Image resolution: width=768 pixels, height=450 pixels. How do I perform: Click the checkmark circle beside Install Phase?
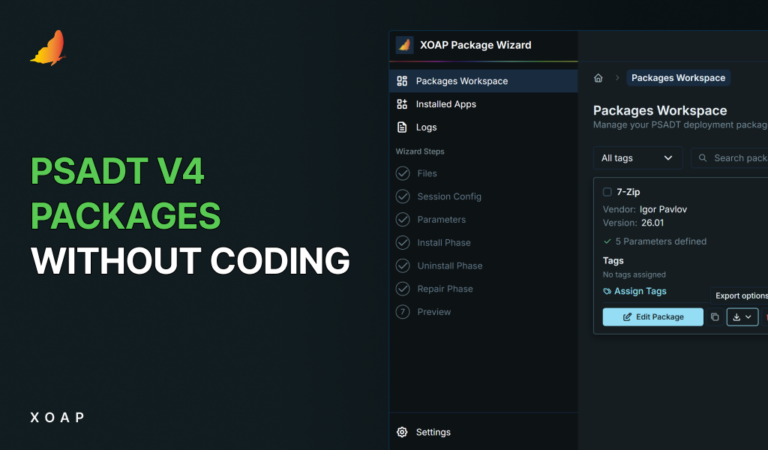[x=403, y=242]
